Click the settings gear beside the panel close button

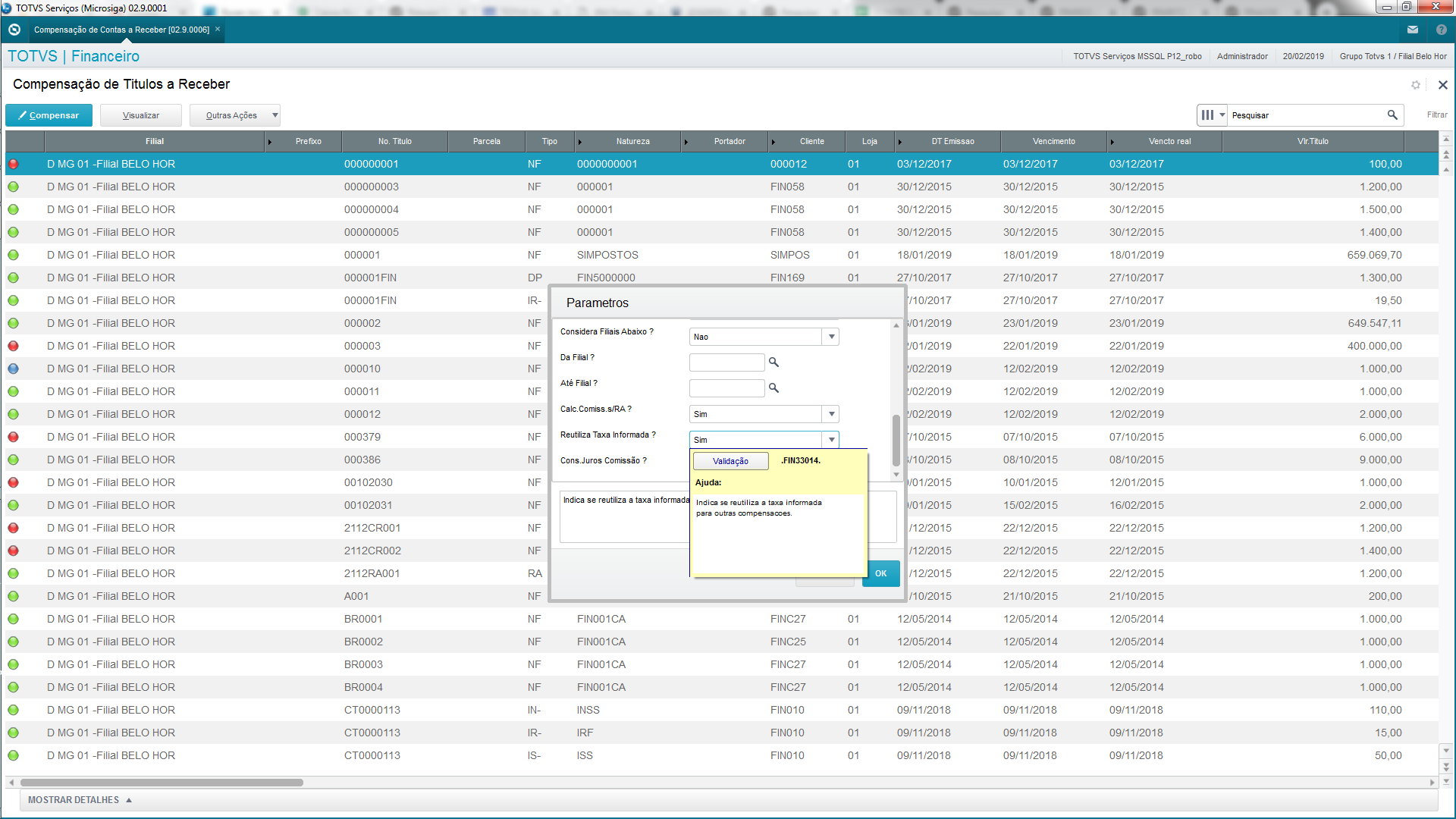(x=1415, y=85)
